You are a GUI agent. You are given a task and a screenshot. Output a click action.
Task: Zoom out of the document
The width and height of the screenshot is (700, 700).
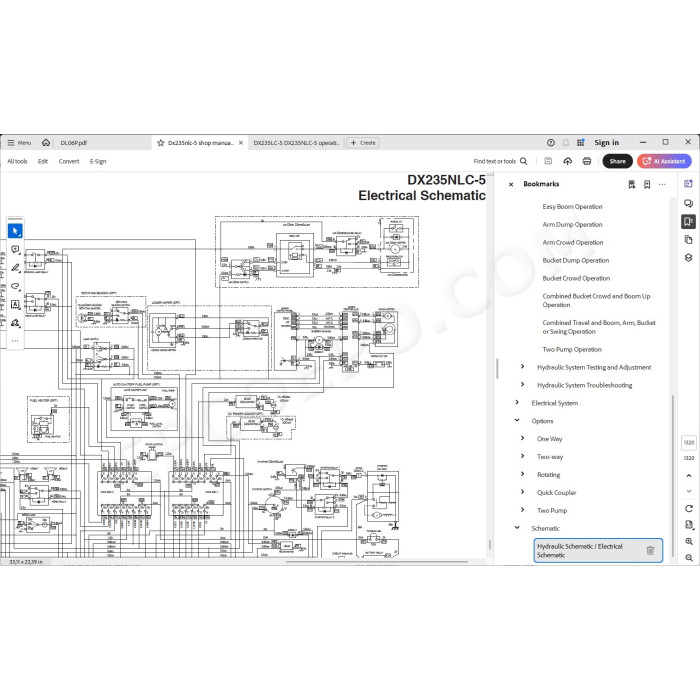689,558
